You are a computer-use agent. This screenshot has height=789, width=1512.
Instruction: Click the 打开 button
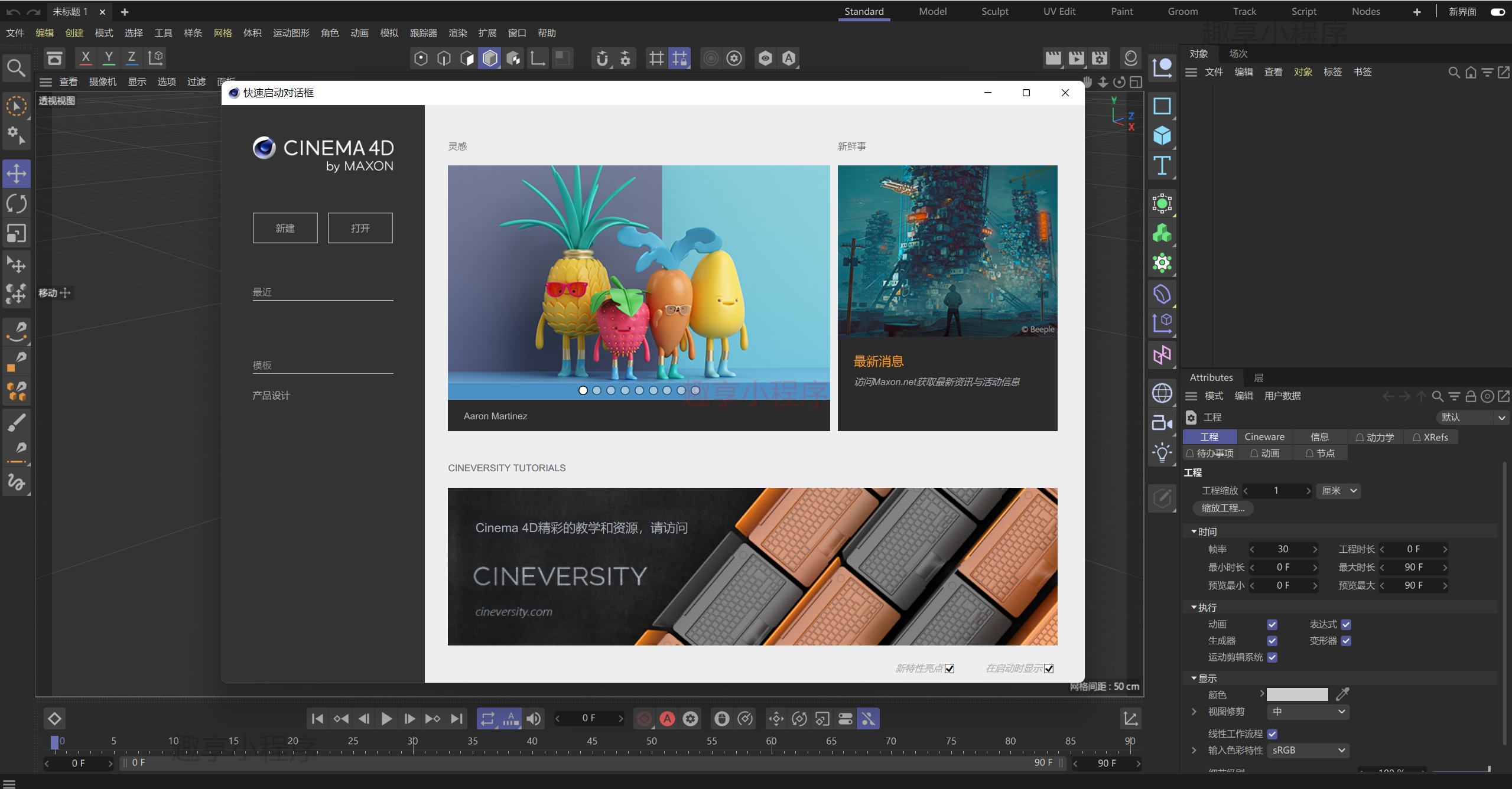360,228
